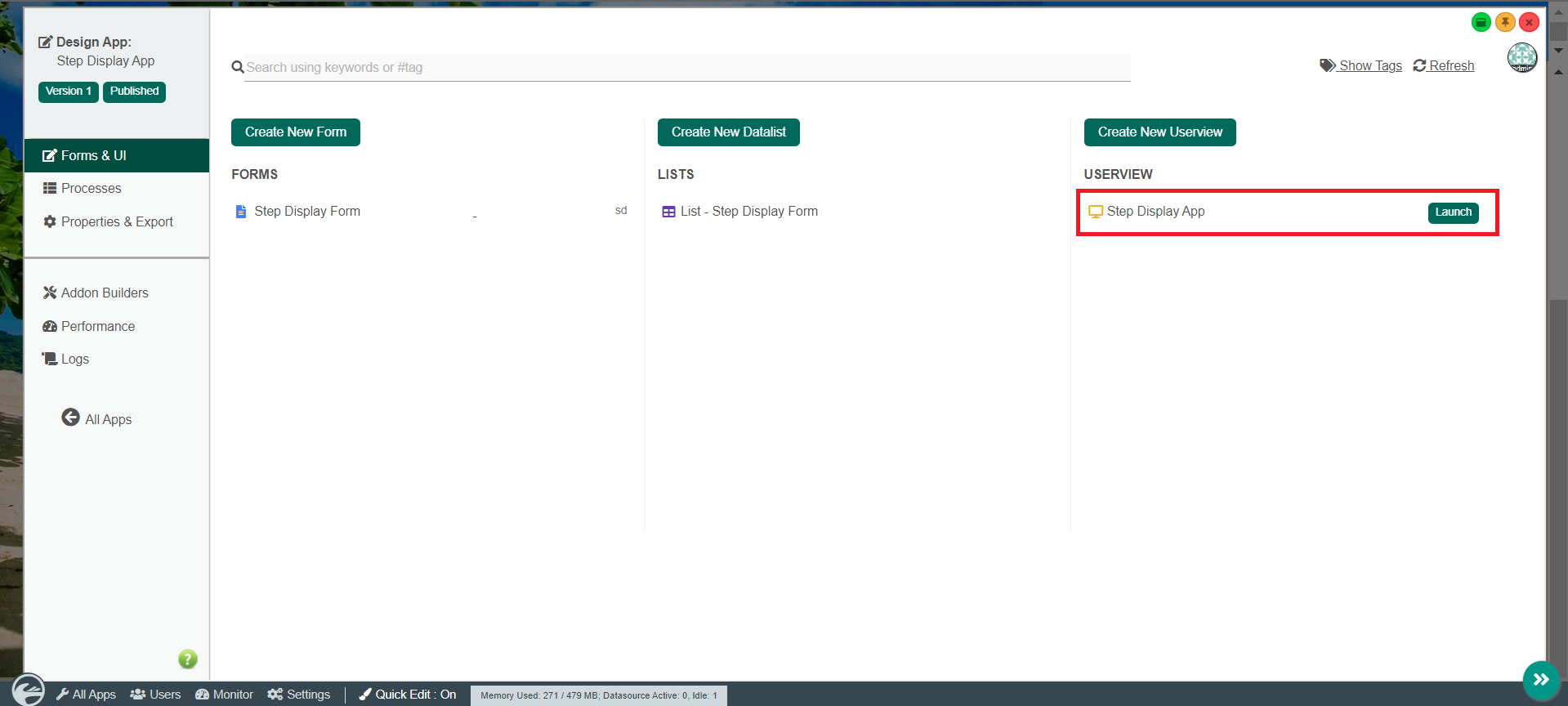Focus the keyword or #tag search field
The width and height of the screenshot is (1568, 706).
(688, 68)
